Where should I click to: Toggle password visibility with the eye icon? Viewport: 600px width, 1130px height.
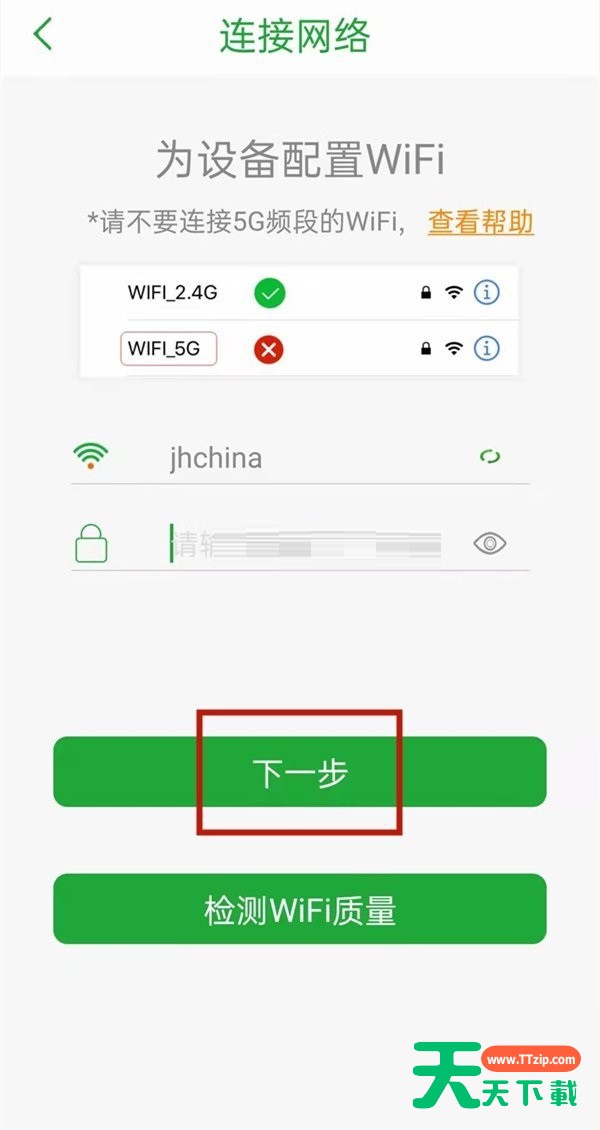pyautogui.click(x=490, y=543)
